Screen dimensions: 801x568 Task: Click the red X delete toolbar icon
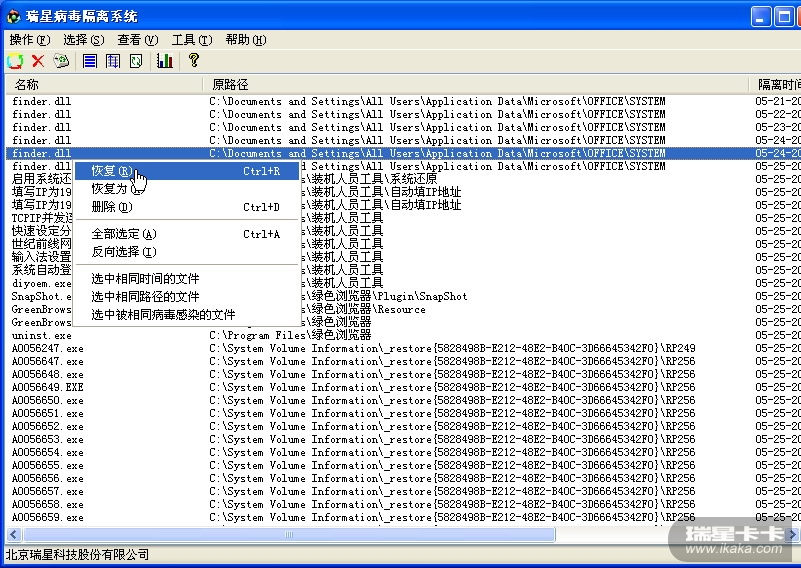pyautogui.click(x=38, y=61)
